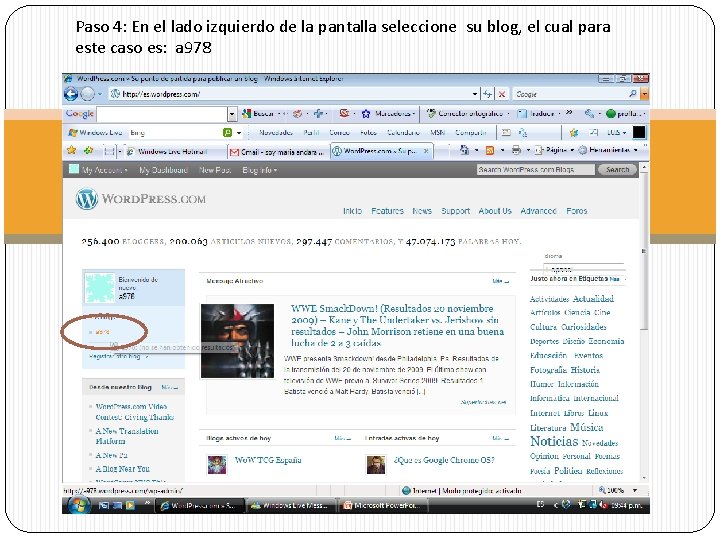
Task: Click Correo on the Windows Live toolbar
Action: [339, 133]
